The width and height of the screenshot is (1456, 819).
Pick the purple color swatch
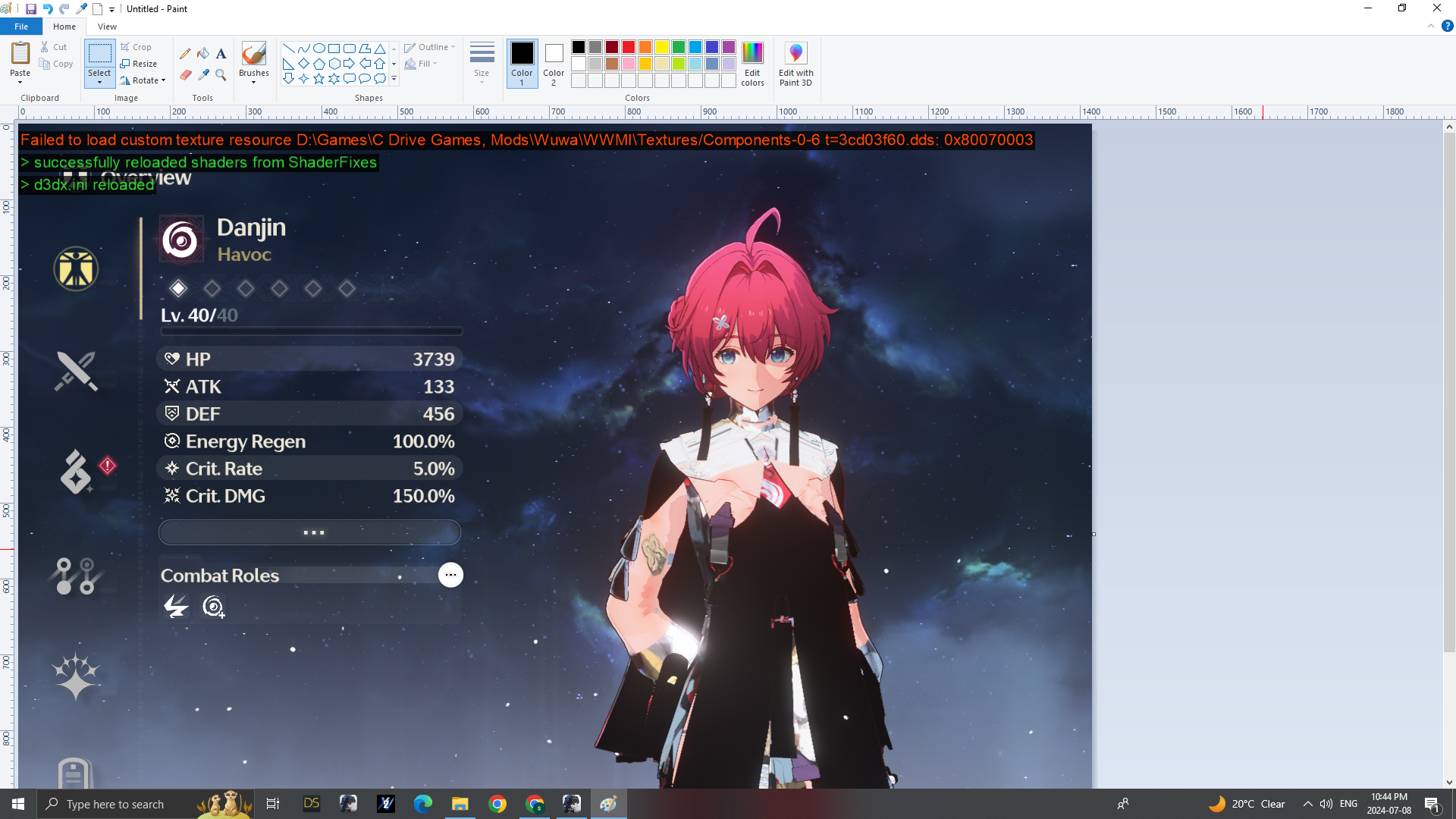pyautogui.click(x=729, y=47)
